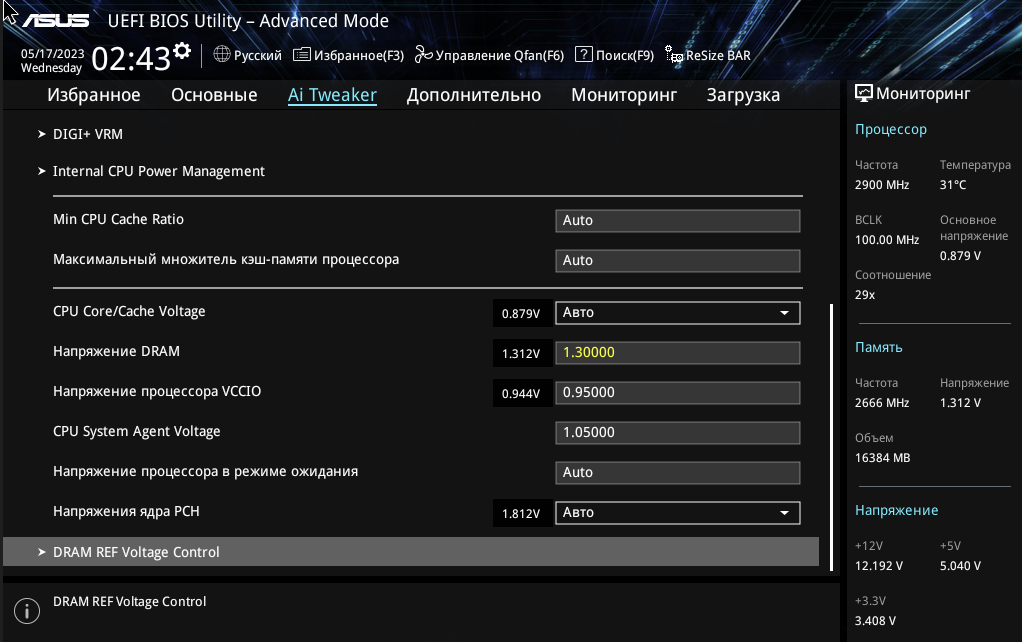Image resolution: width=1022 pixels, height=642 pixels.
Task: Open the Избранное tab
Action: pos(94,95)
